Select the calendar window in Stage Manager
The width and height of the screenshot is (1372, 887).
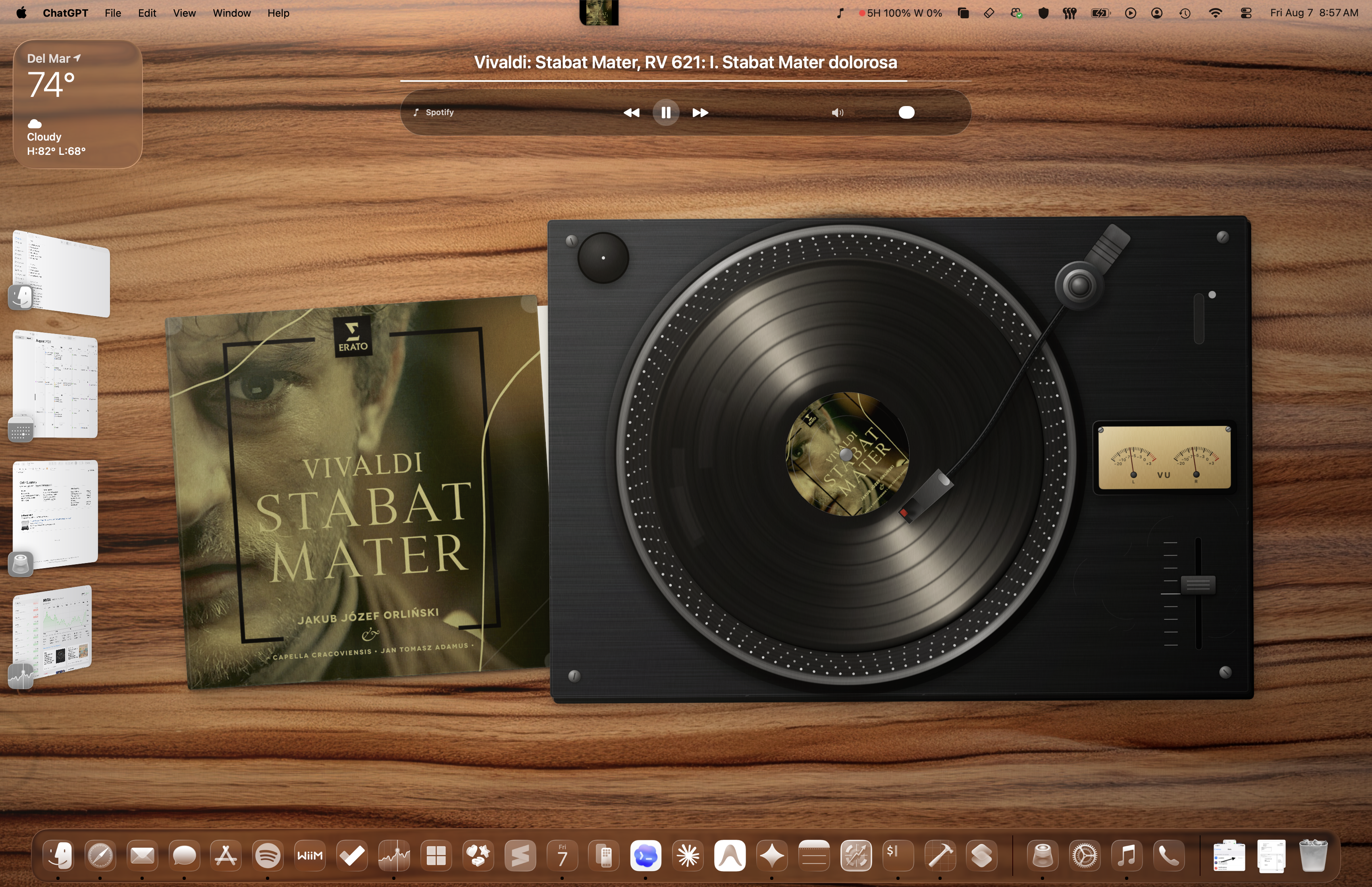pos(55,384)
